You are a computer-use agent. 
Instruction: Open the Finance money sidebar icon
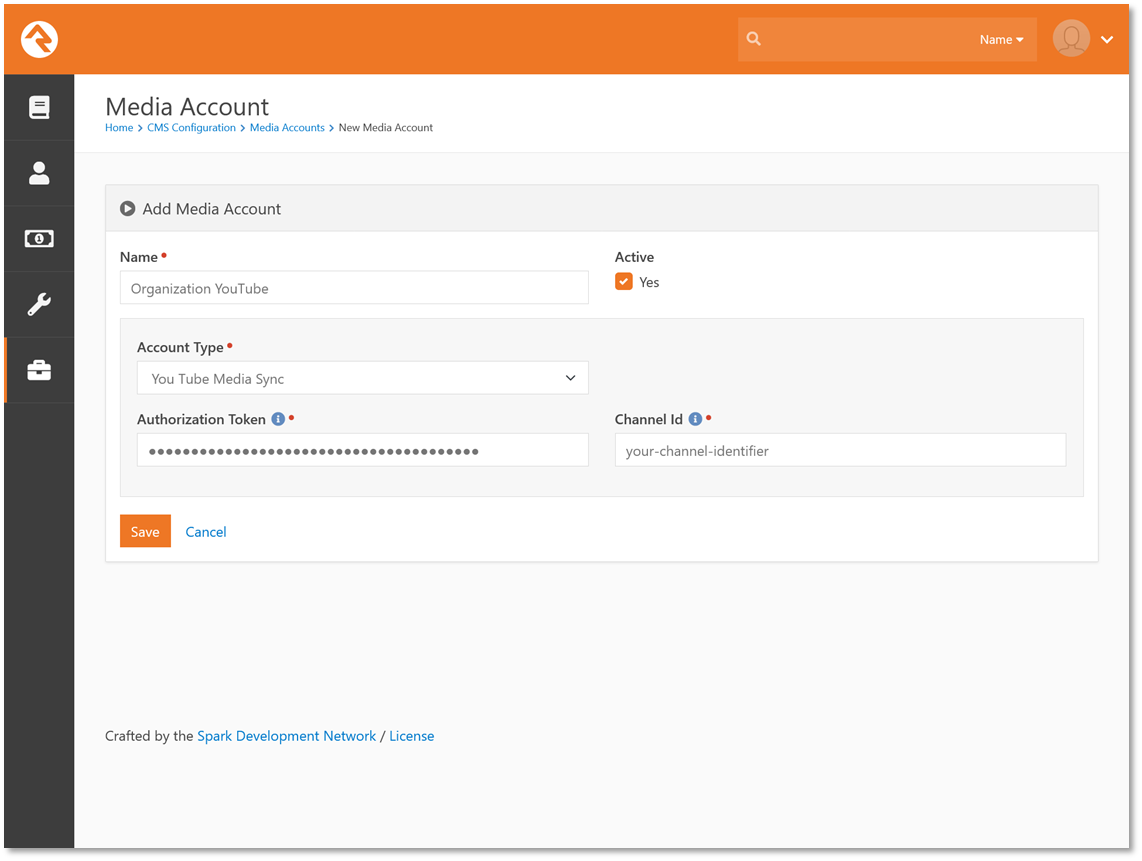39,239
